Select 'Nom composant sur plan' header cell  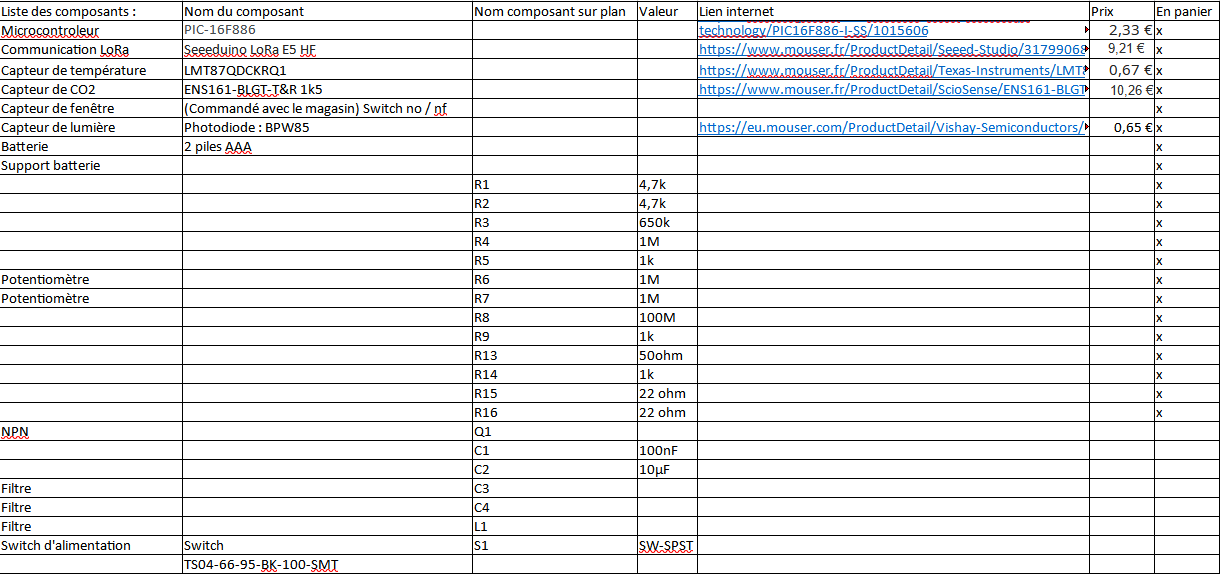pyautogui.click(x=554, y=11)
